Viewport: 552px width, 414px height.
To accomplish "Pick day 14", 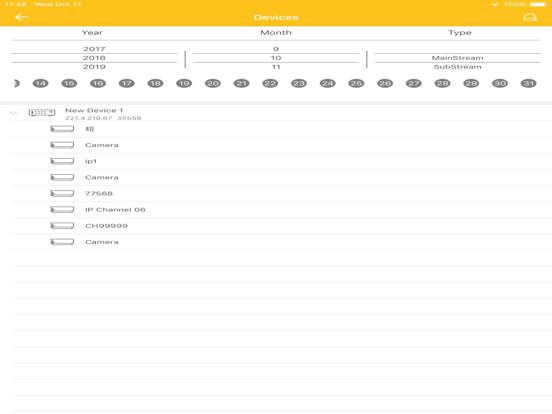I will click(40, 83).
